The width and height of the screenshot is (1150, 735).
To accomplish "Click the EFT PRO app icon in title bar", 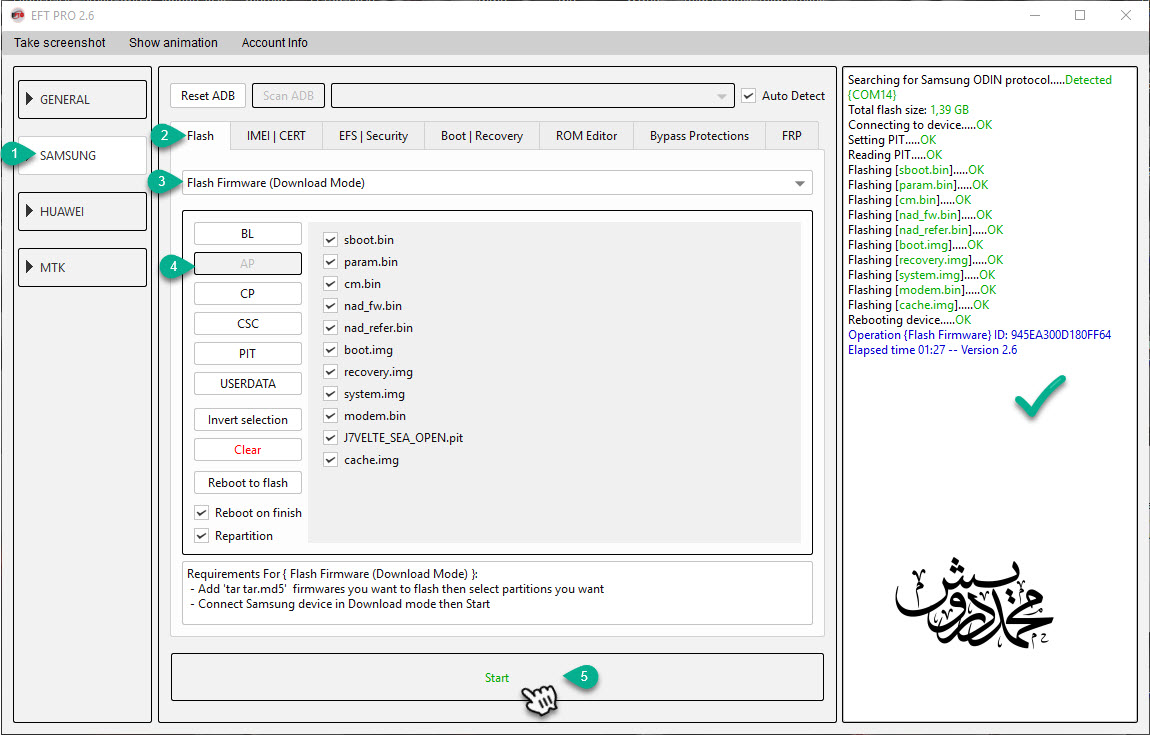I will (18, 15).
